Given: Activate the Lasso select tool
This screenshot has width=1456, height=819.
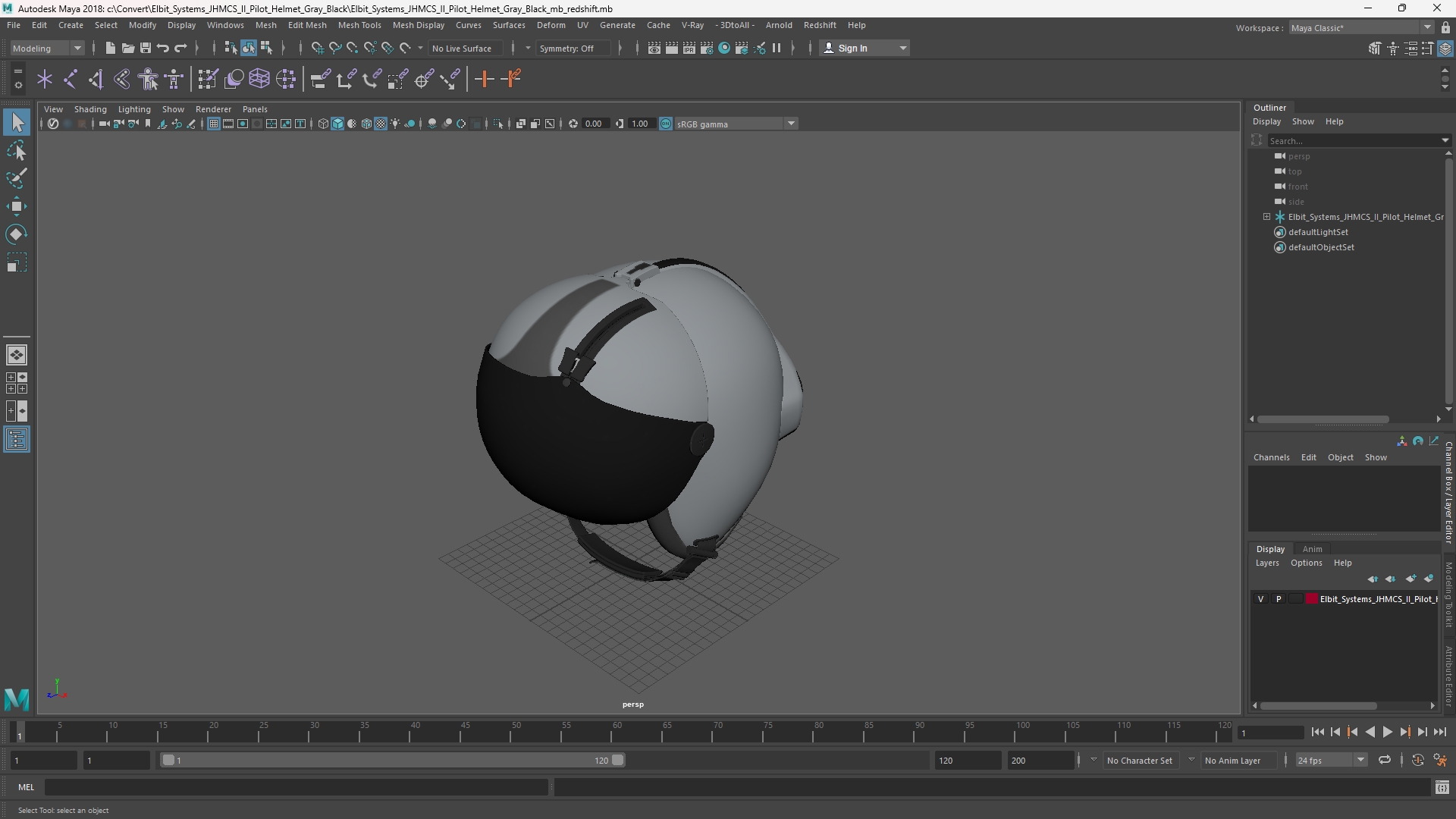Looking at the screenshot, I should tap(17, 151).
